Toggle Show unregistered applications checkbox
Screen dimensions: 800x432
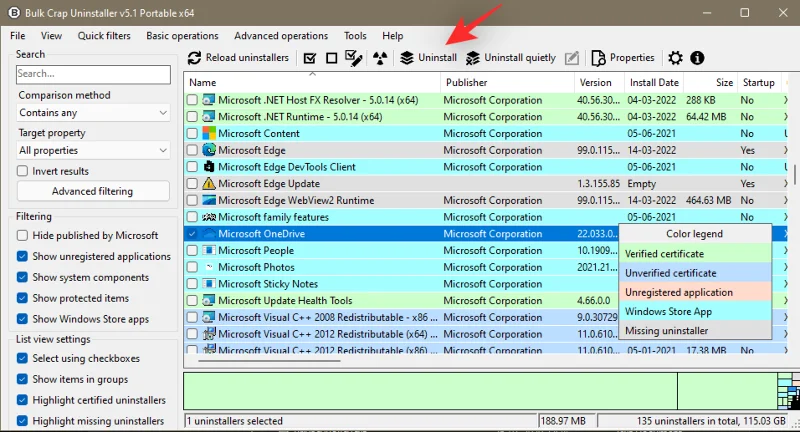(x=22, y=256)
